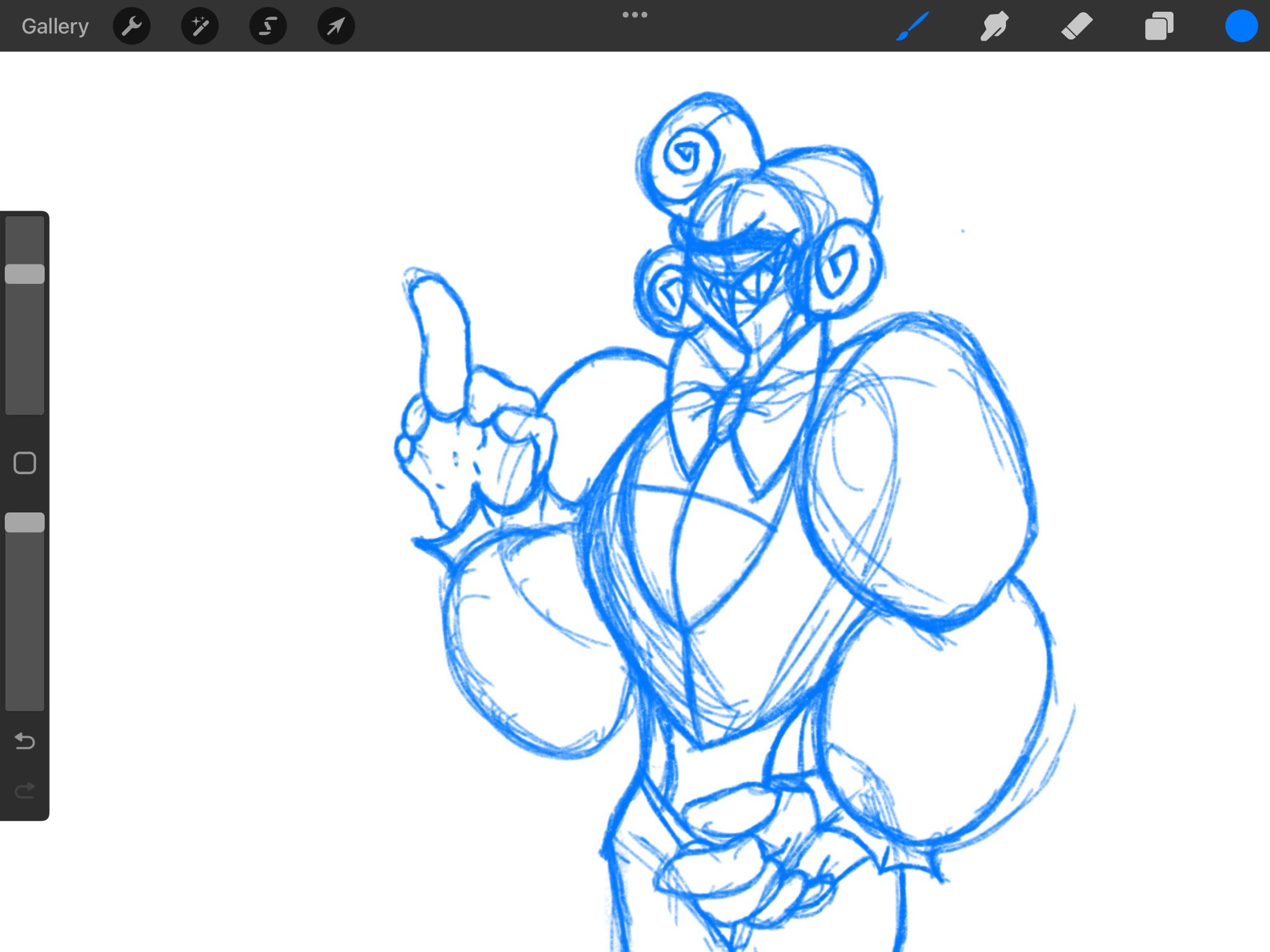Activate the Transform arrow tool
1270x952 pixels.
[x=336, y=26]
